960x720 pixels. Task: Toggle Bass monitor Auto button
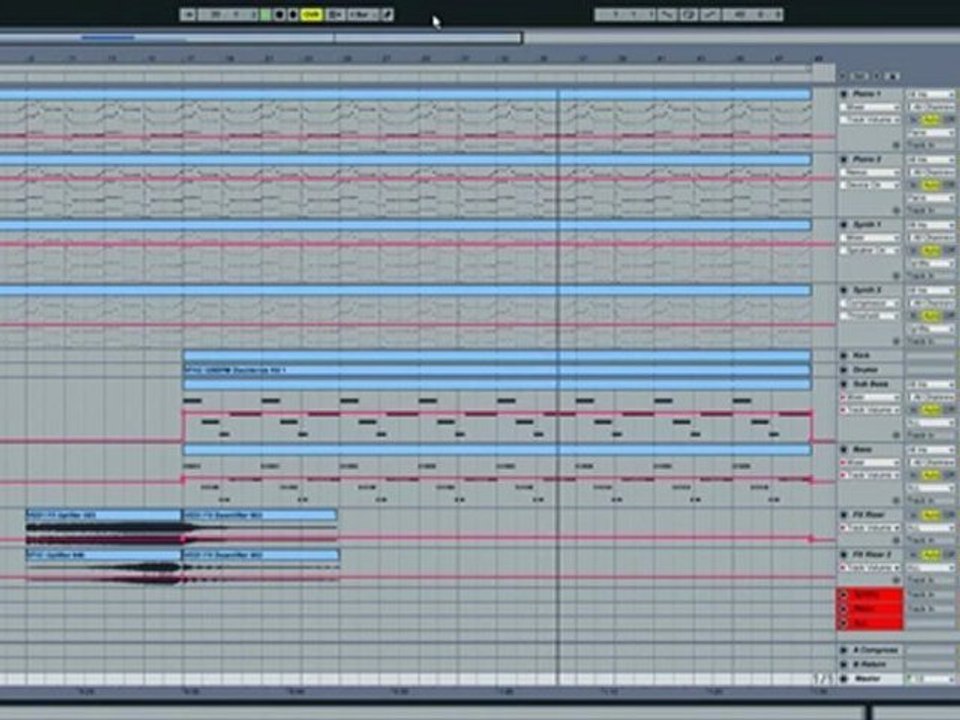tap(931, 476)
